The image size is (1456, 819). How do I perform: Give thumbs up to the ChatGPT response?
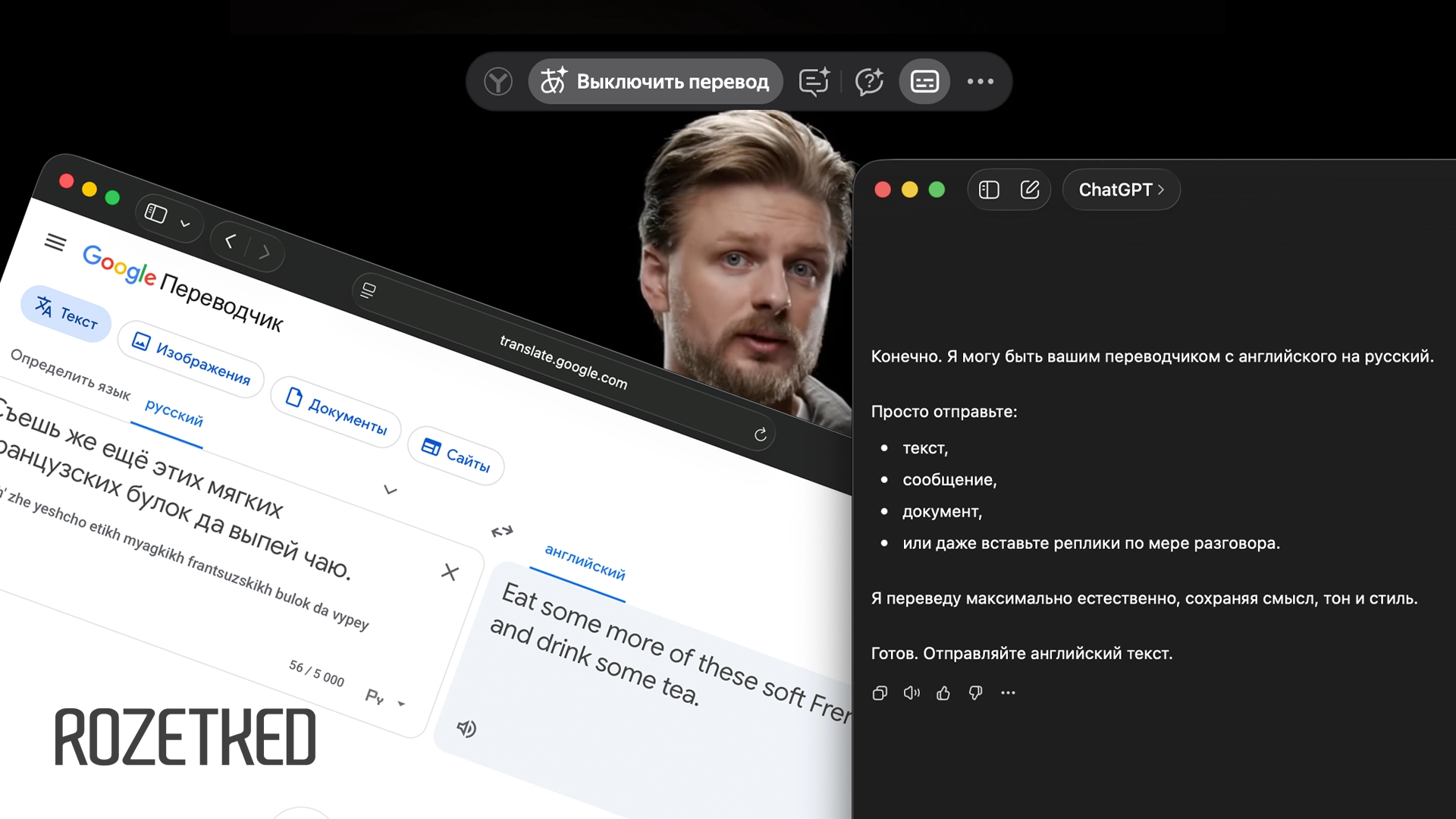click(x=943, y=692)
